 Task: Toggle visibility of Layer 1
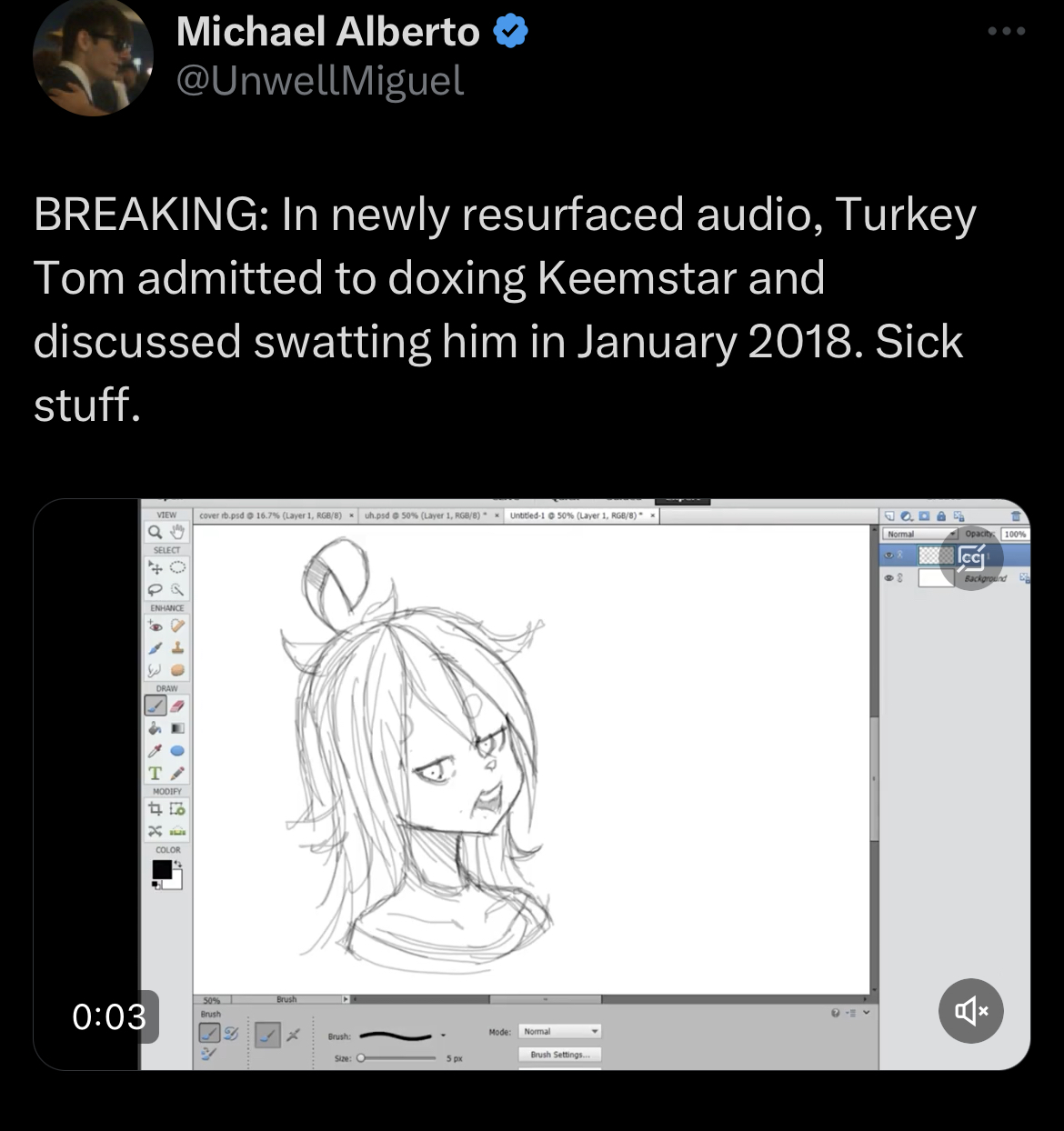888,554
